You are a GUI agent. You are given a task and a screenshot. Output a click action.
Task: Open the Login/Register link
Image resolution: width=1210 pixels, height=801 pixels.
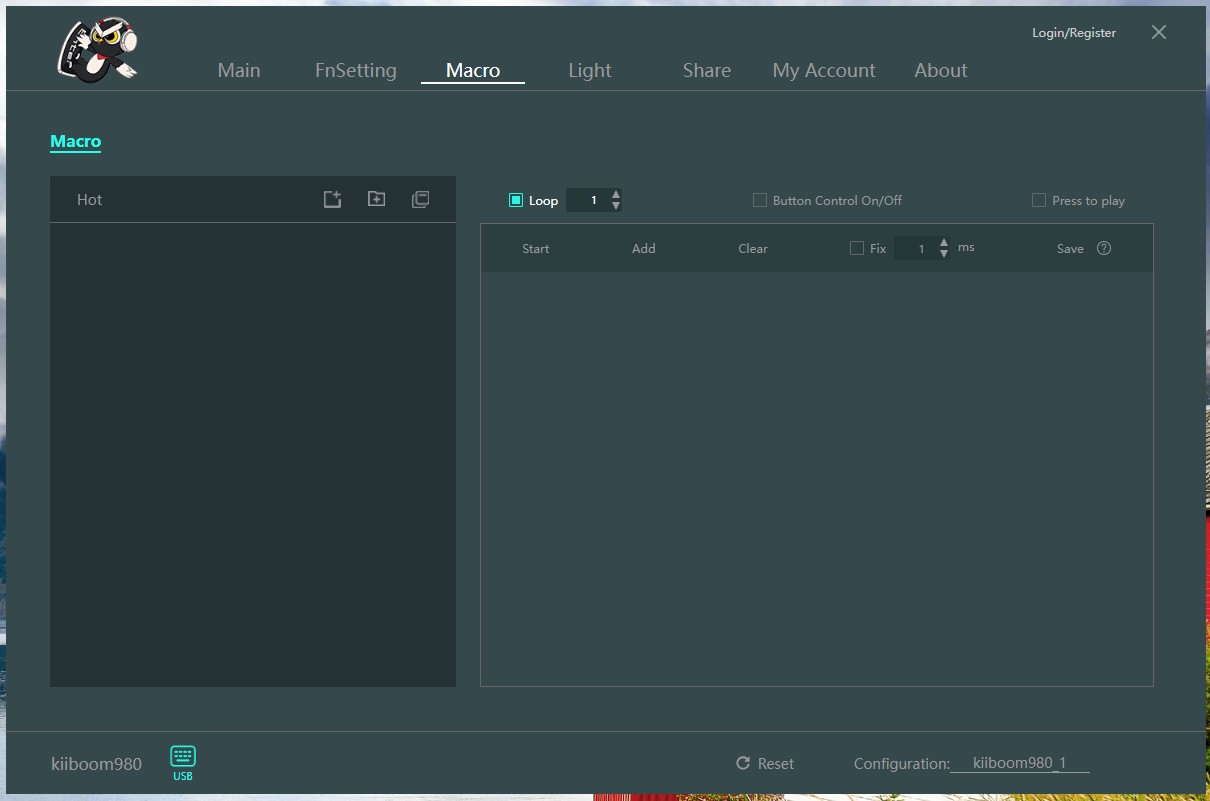point(1074,32)
